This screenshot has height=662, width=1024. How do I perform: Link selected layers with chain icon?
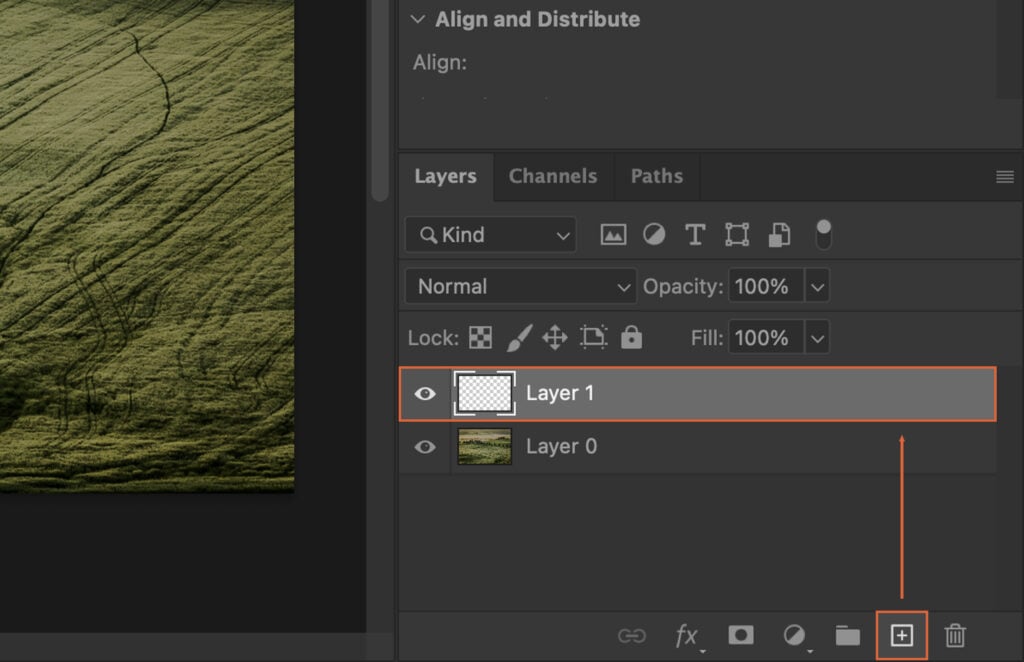tap(635, 635)
